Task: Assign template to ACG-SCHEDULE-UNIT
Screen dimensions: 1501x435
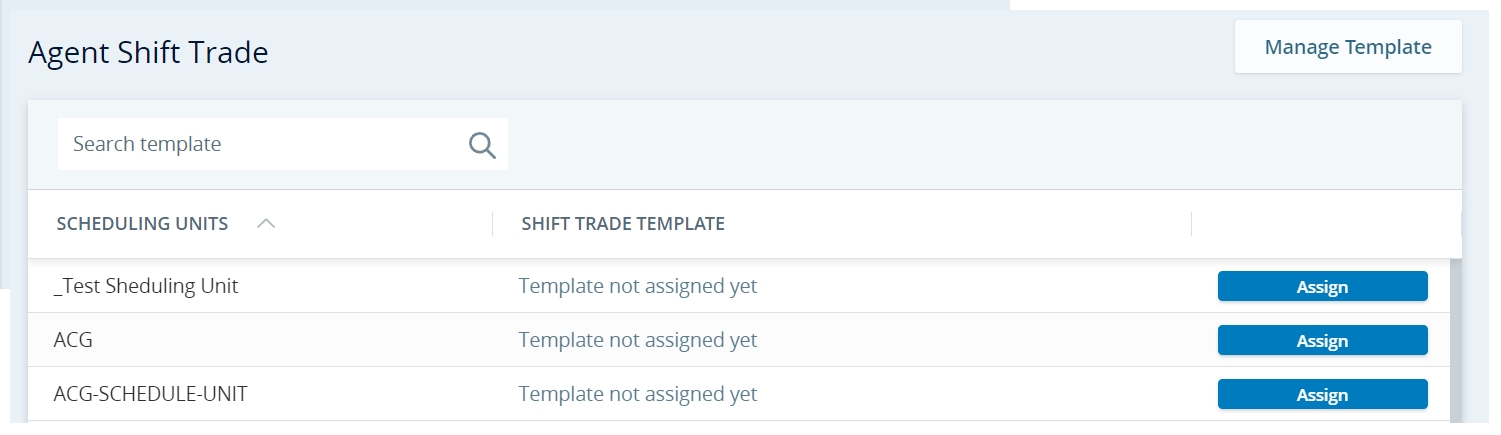Action: click(1322, 394)
